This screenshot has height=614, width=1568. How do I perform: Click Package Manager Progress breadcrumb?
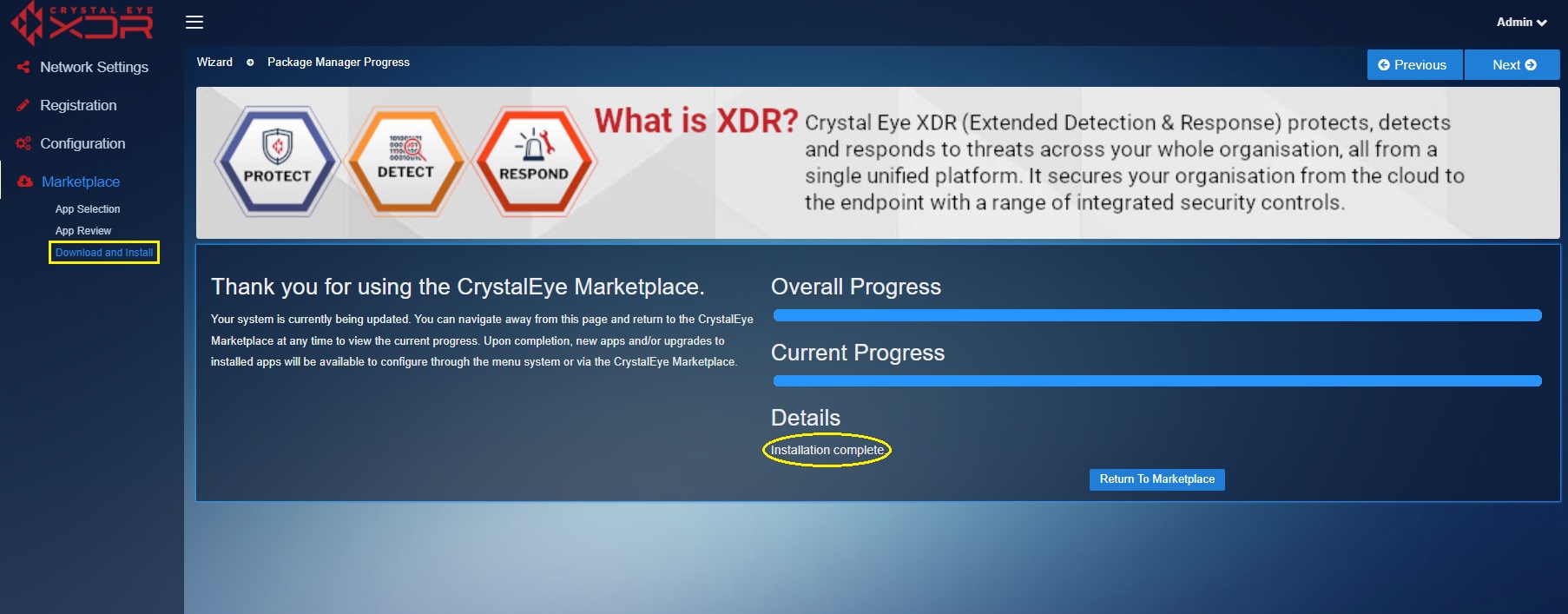(339, 63)
